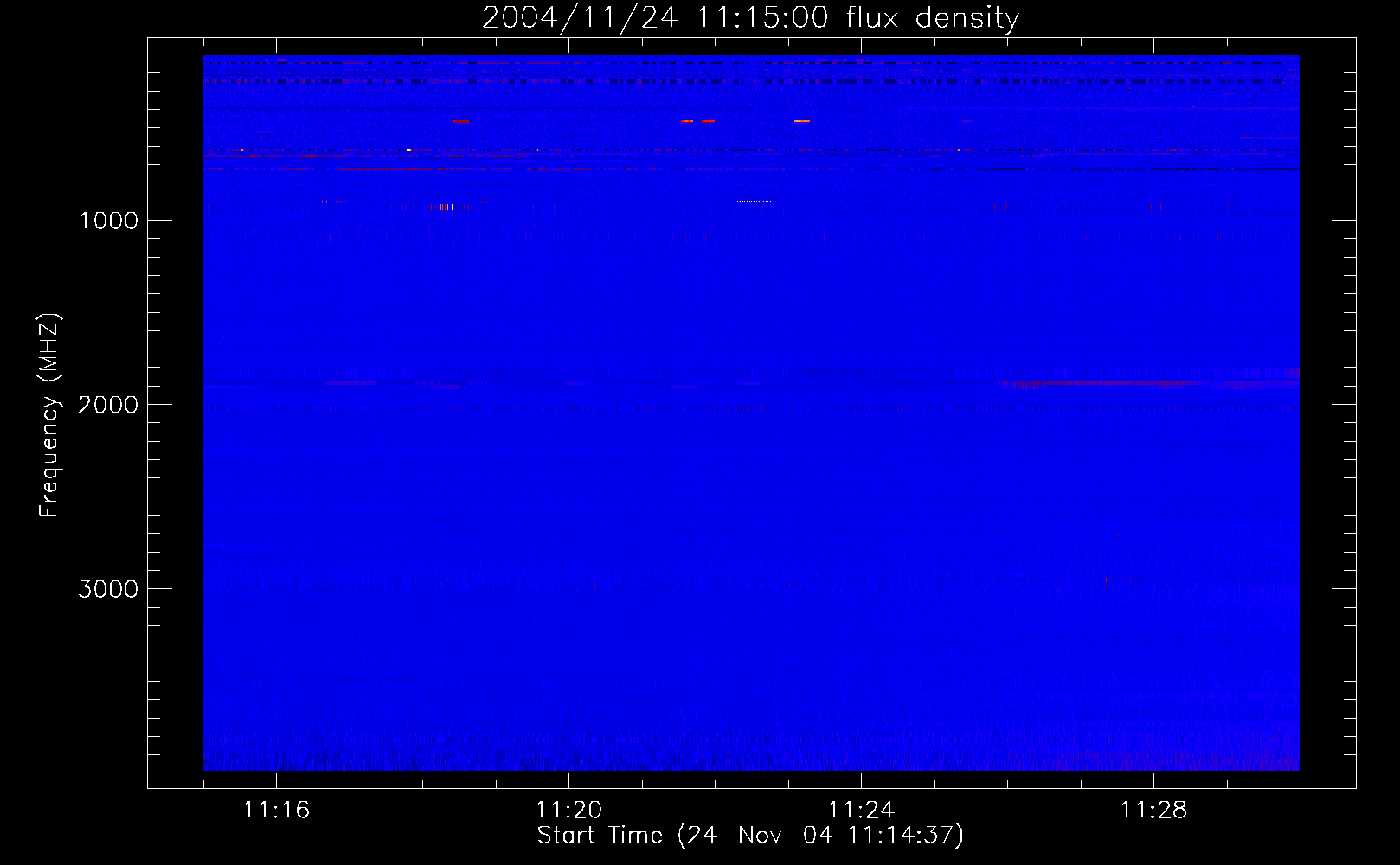Click the 11:20 time tick label
The width and height of the screenshot is (1400, 865).
point(568,810)
